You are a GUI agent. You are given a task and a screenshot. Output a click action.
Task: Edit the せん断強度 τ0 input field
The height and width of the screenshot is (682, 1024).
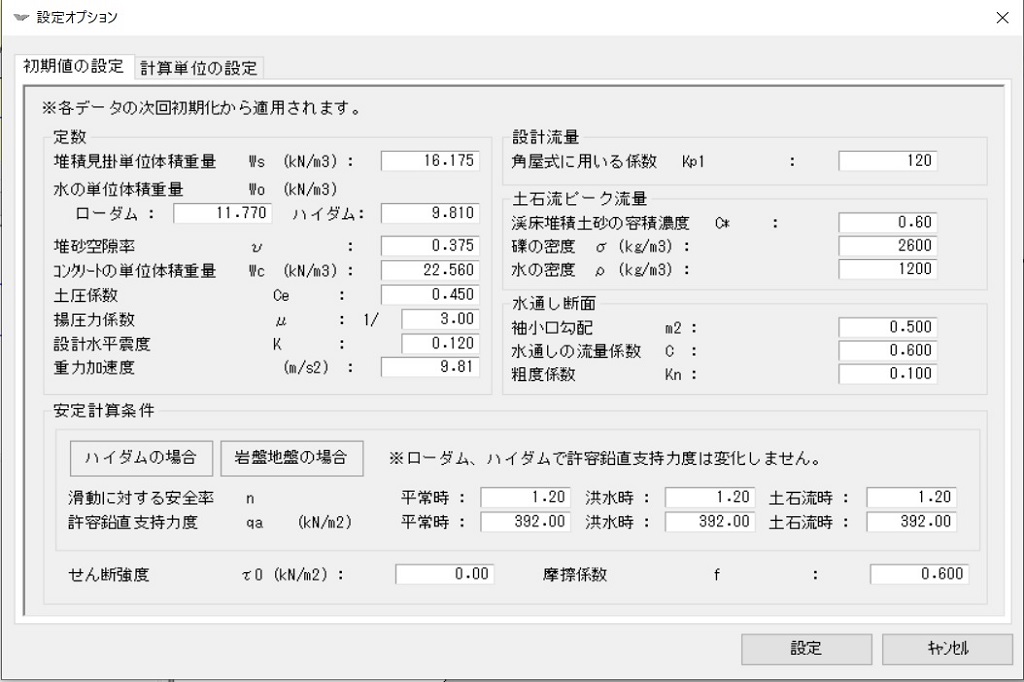coord(444,574)
